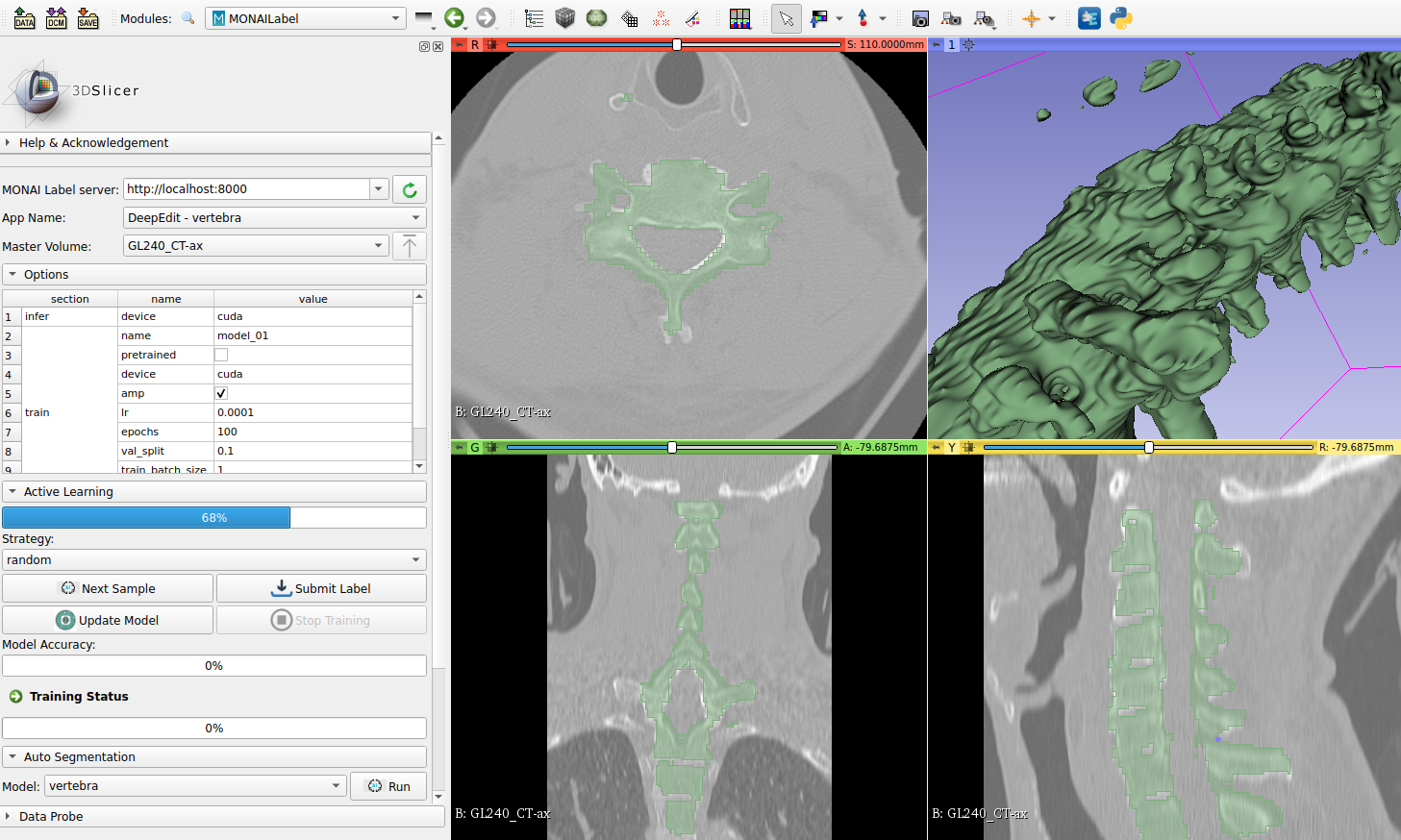
Task: Select the 0.0001 lr value cell
Action: [313, 412]
